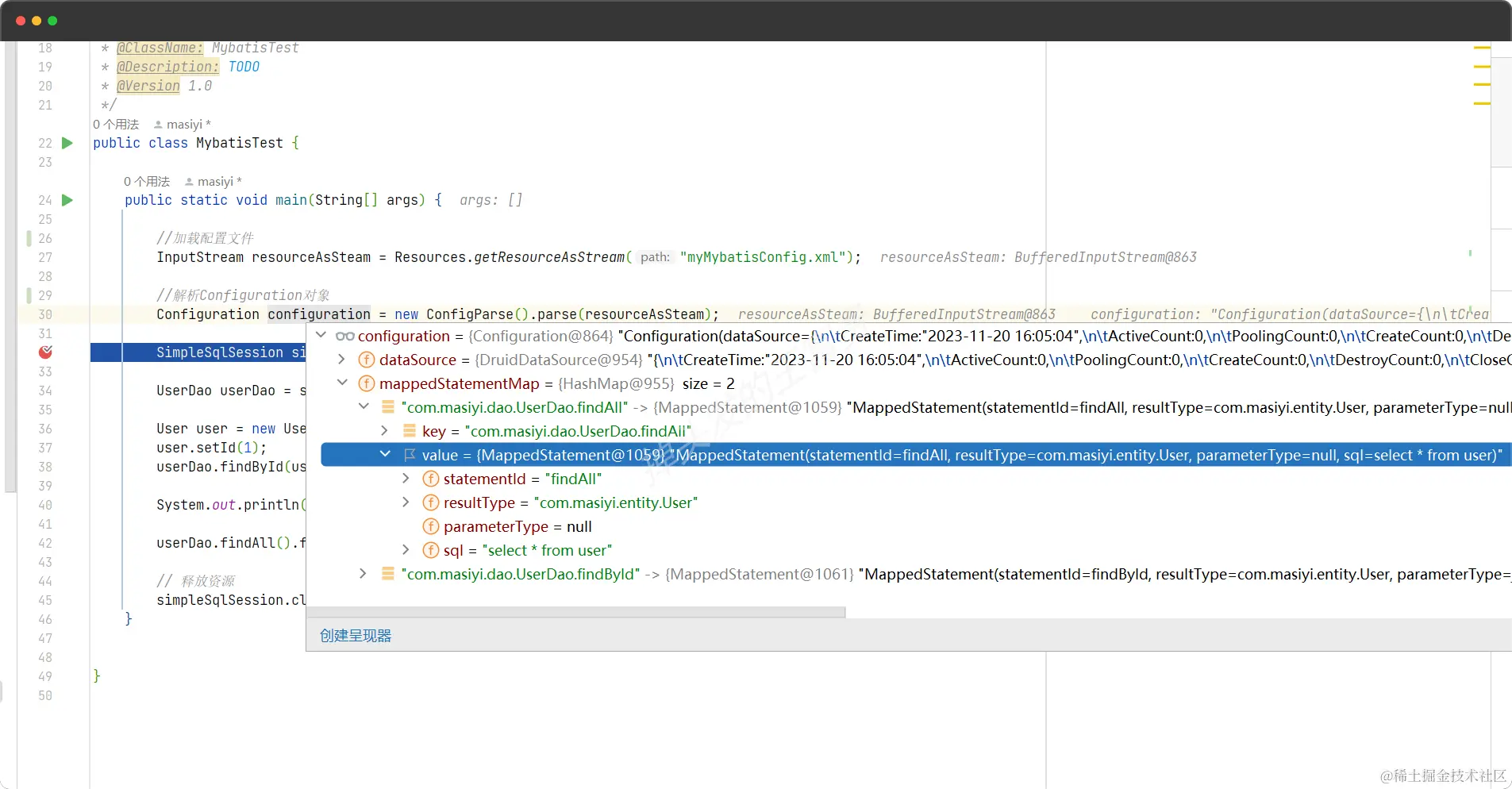The height and width of the screenshot is (789, 1512).
Task: Click the entry icon for "com.masiyi.dao.UserDao.findById" map entry
Action: [388, 574]
